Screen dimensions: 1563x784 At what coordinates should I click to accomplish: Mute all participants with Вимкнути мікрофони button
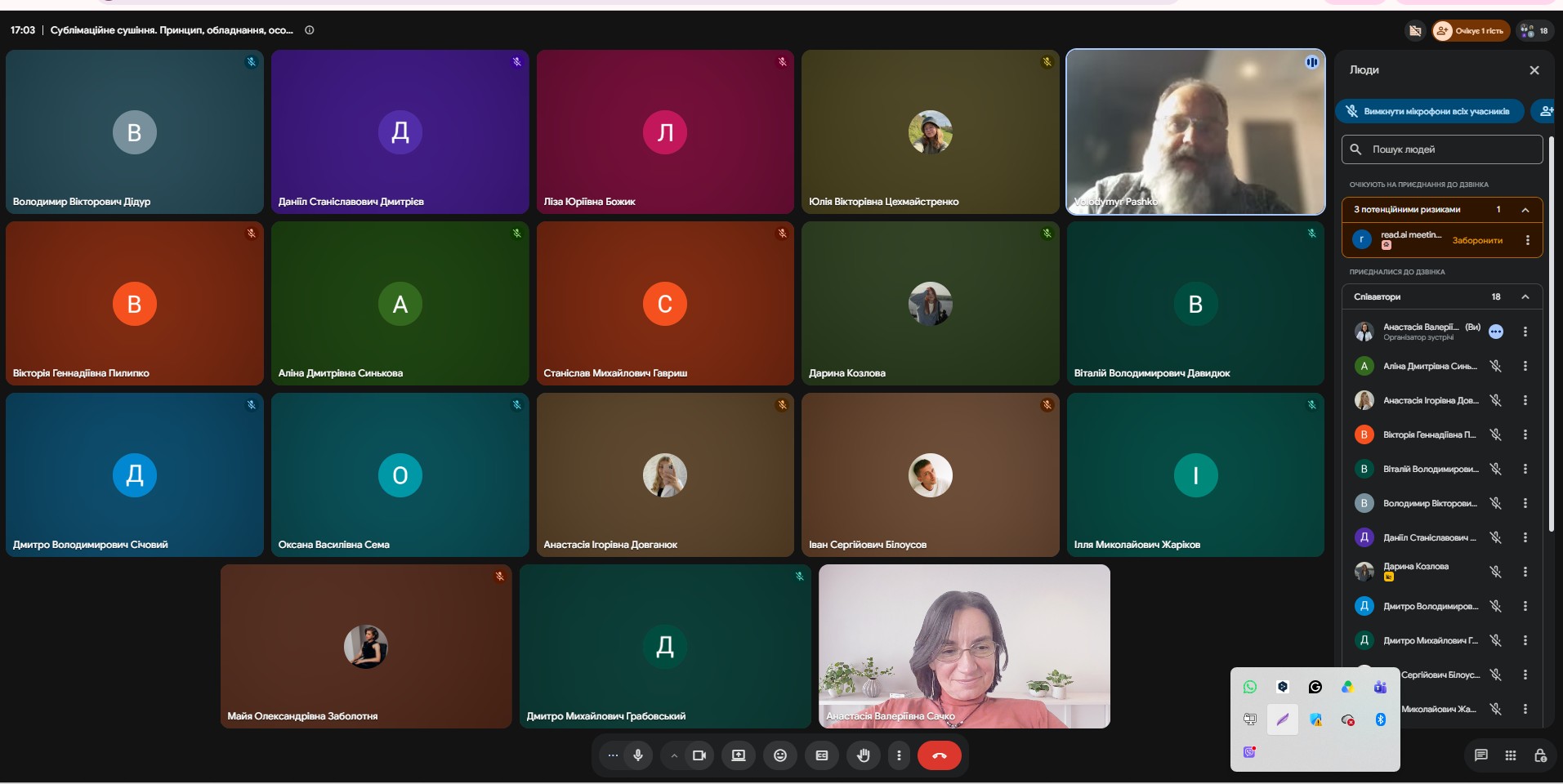click(x=1429, y=111)
